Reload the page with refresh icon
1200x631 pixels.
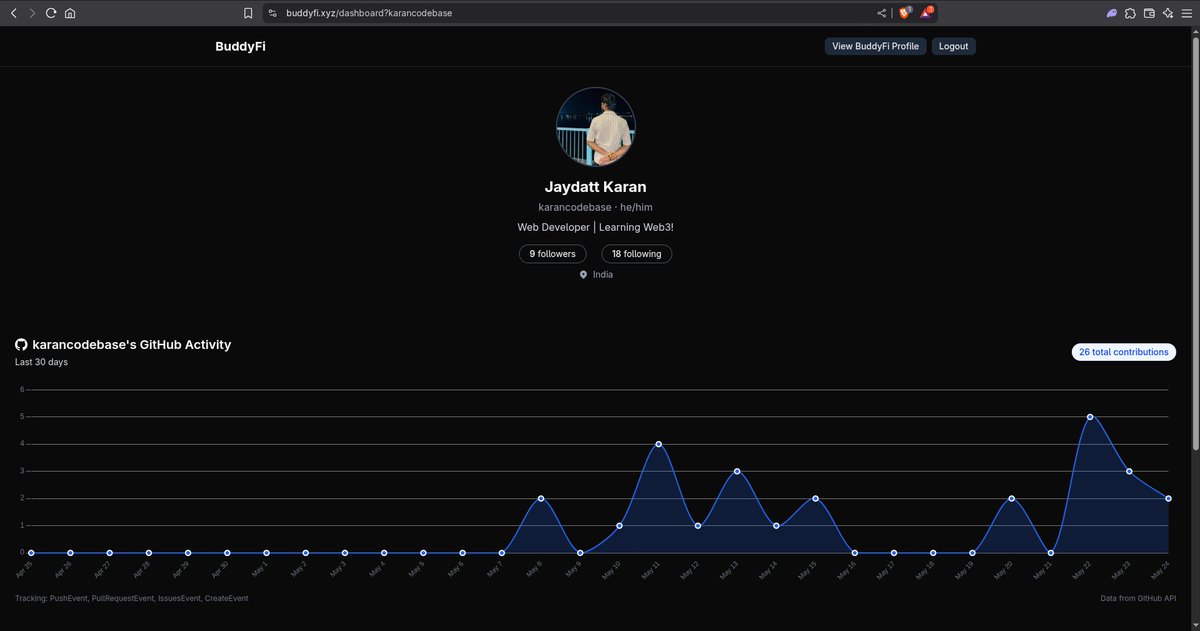click(51, 13)
